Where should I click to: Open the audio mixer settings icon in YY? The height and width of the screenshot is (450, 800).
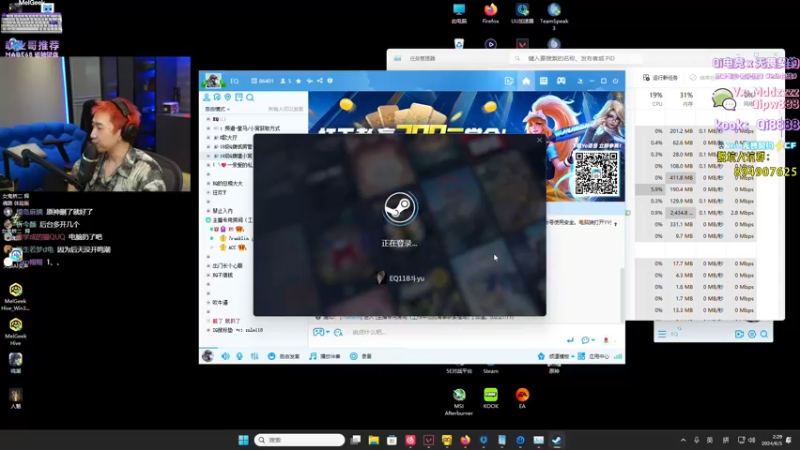(254, 356)
